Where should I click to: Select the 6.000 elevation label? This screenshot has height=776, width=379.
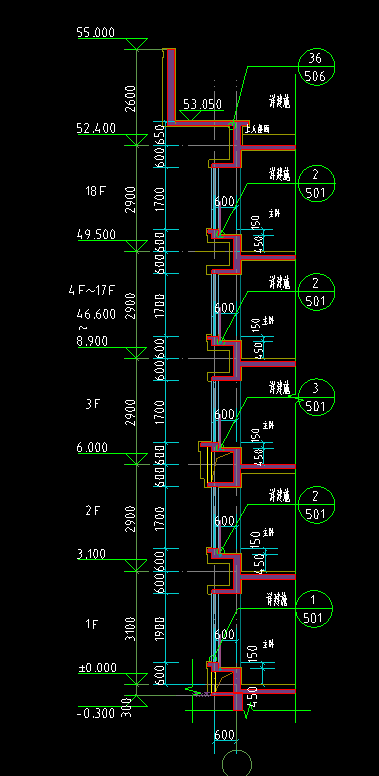click(x=92, y=447)
